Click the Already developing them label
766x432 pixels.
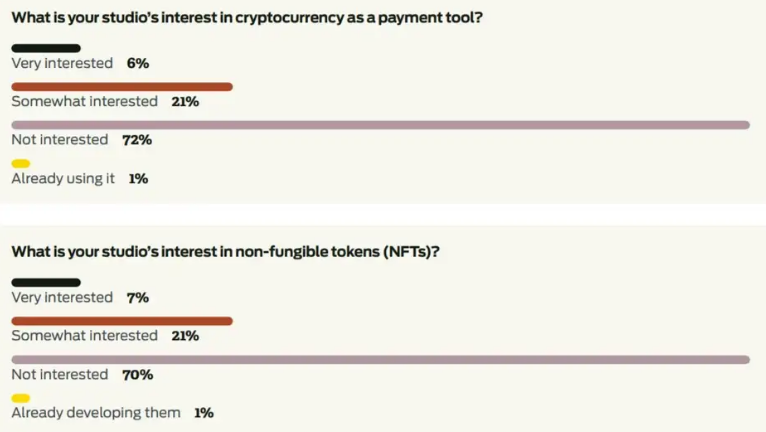[96, 413]
